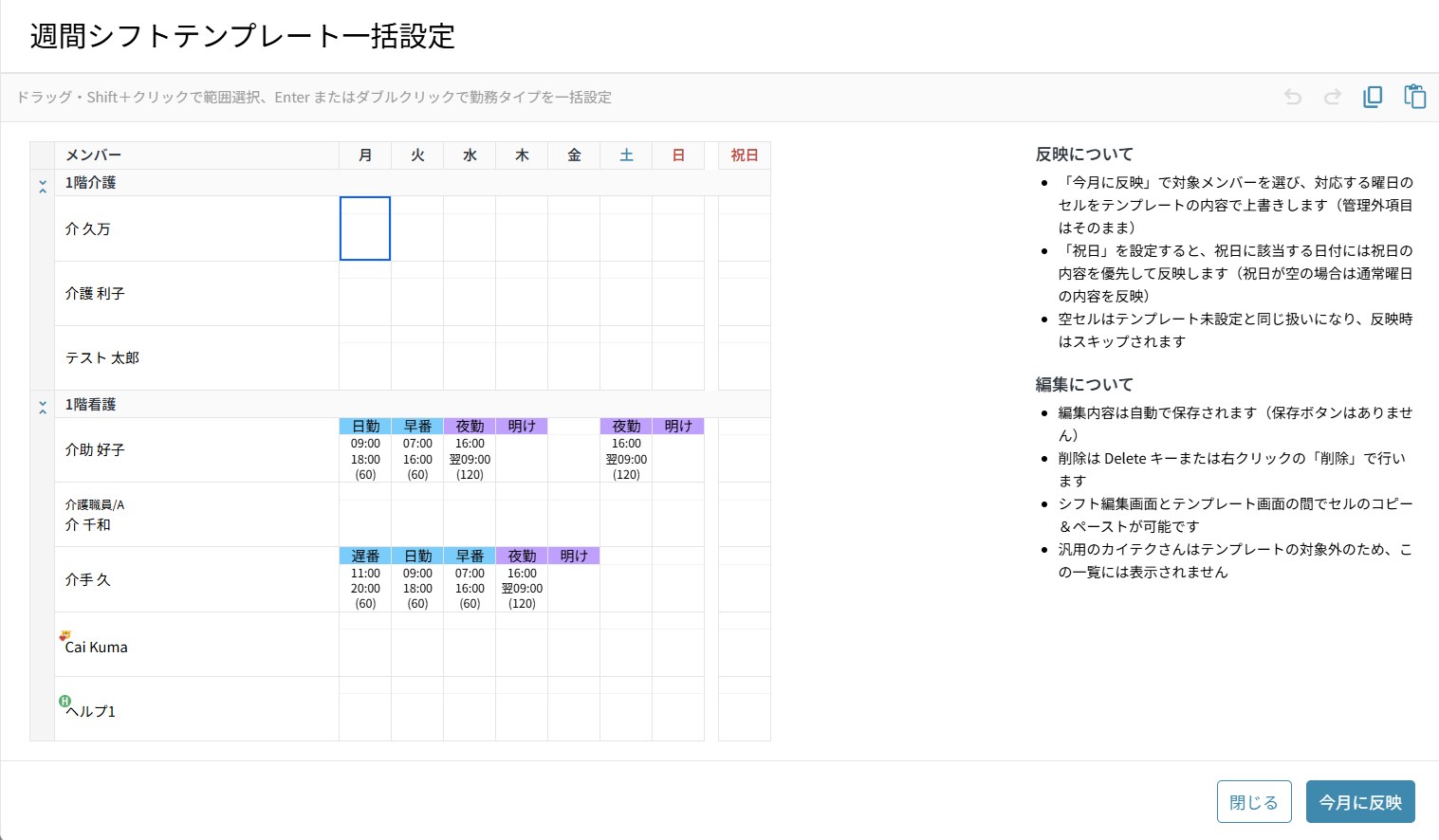Click the empty 祝日 cell for テスト 太郎

[745, 358]
